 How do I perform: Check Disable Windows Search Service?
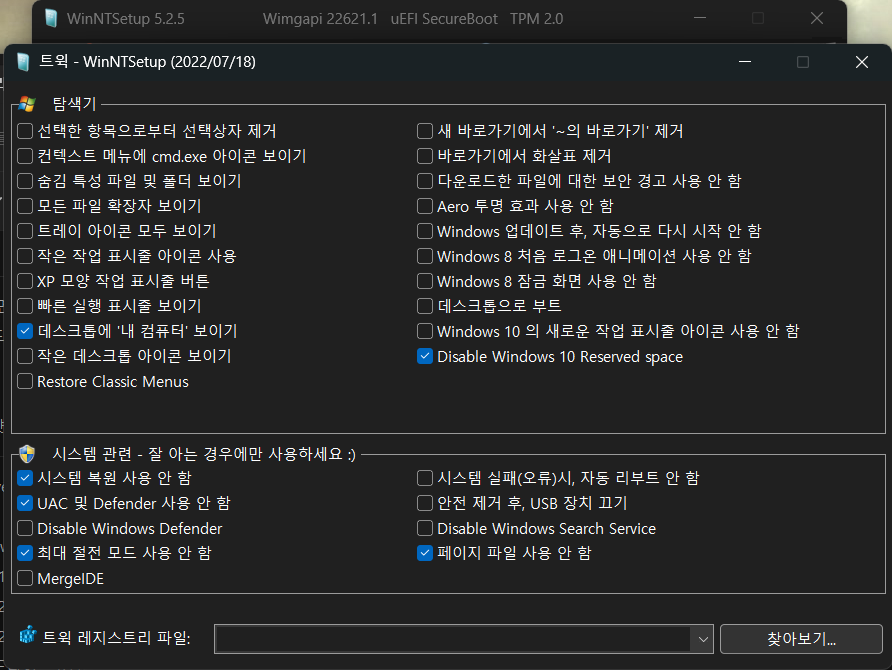(425, 528)
